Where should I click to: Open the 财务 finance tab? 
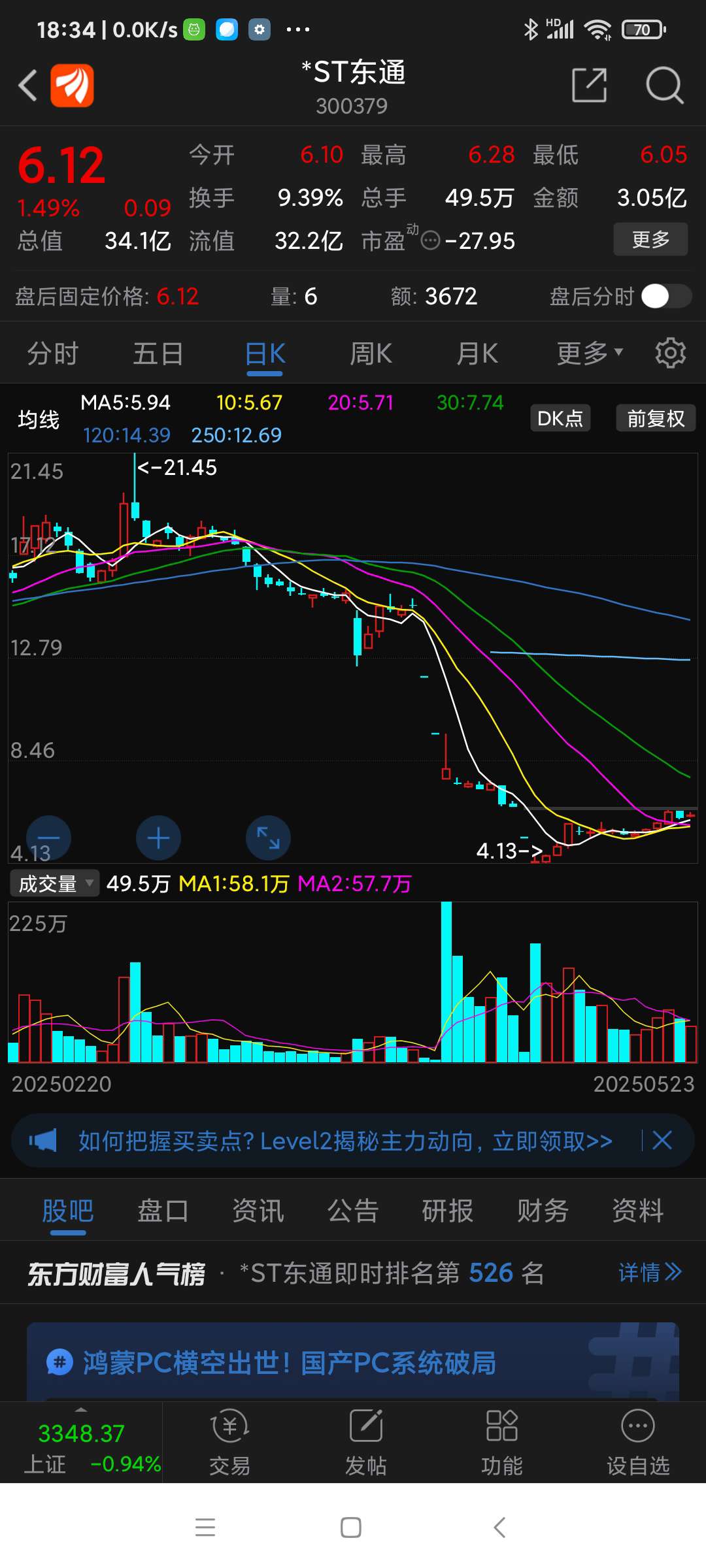543,1211
